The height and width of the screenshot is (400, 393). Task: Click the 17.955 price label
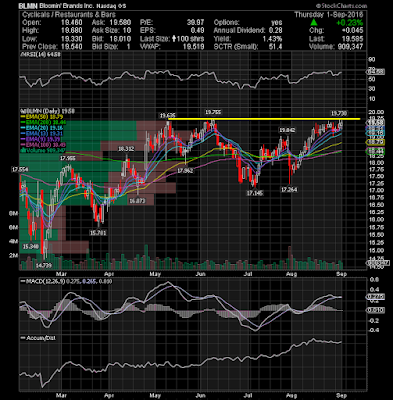coord(68,159)
